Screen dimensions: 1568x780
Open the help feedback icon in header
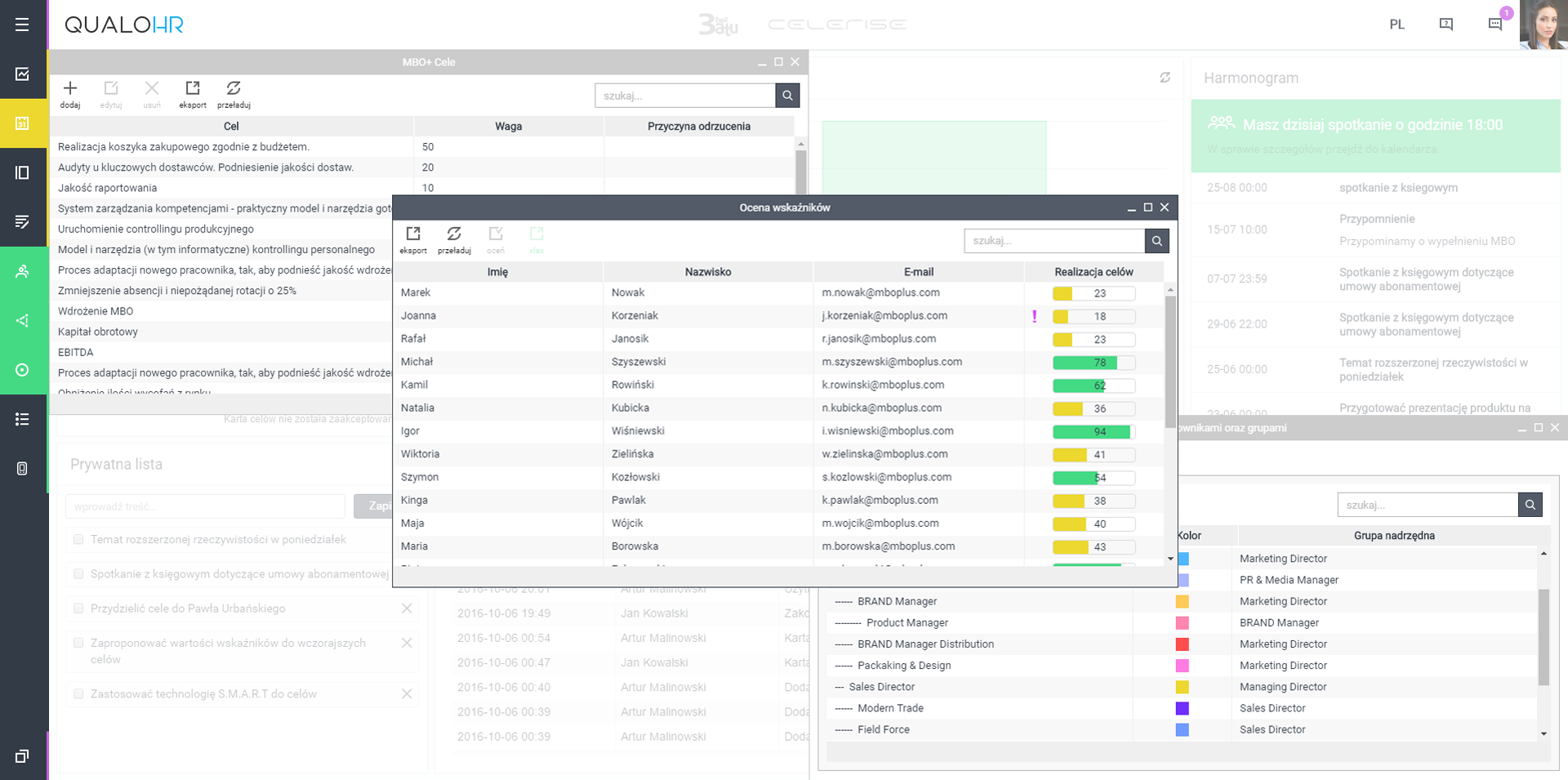click(1445, 25)
